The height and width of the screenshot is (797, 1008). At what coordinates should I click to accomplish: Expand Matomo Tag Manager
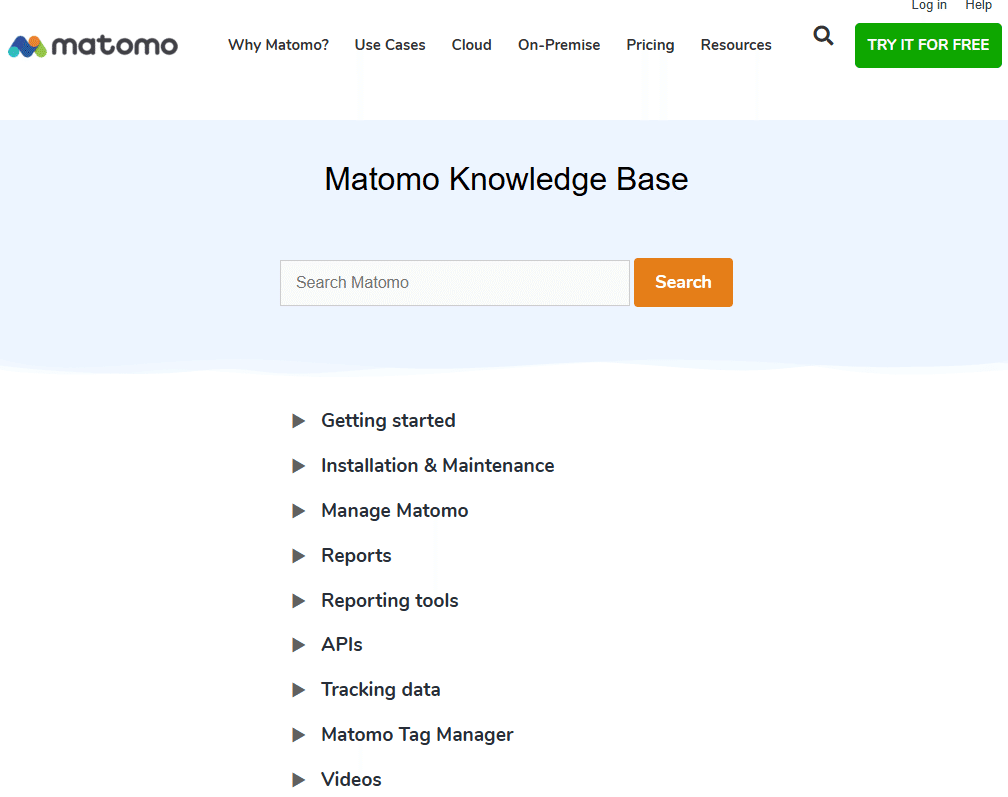point(417,734)
